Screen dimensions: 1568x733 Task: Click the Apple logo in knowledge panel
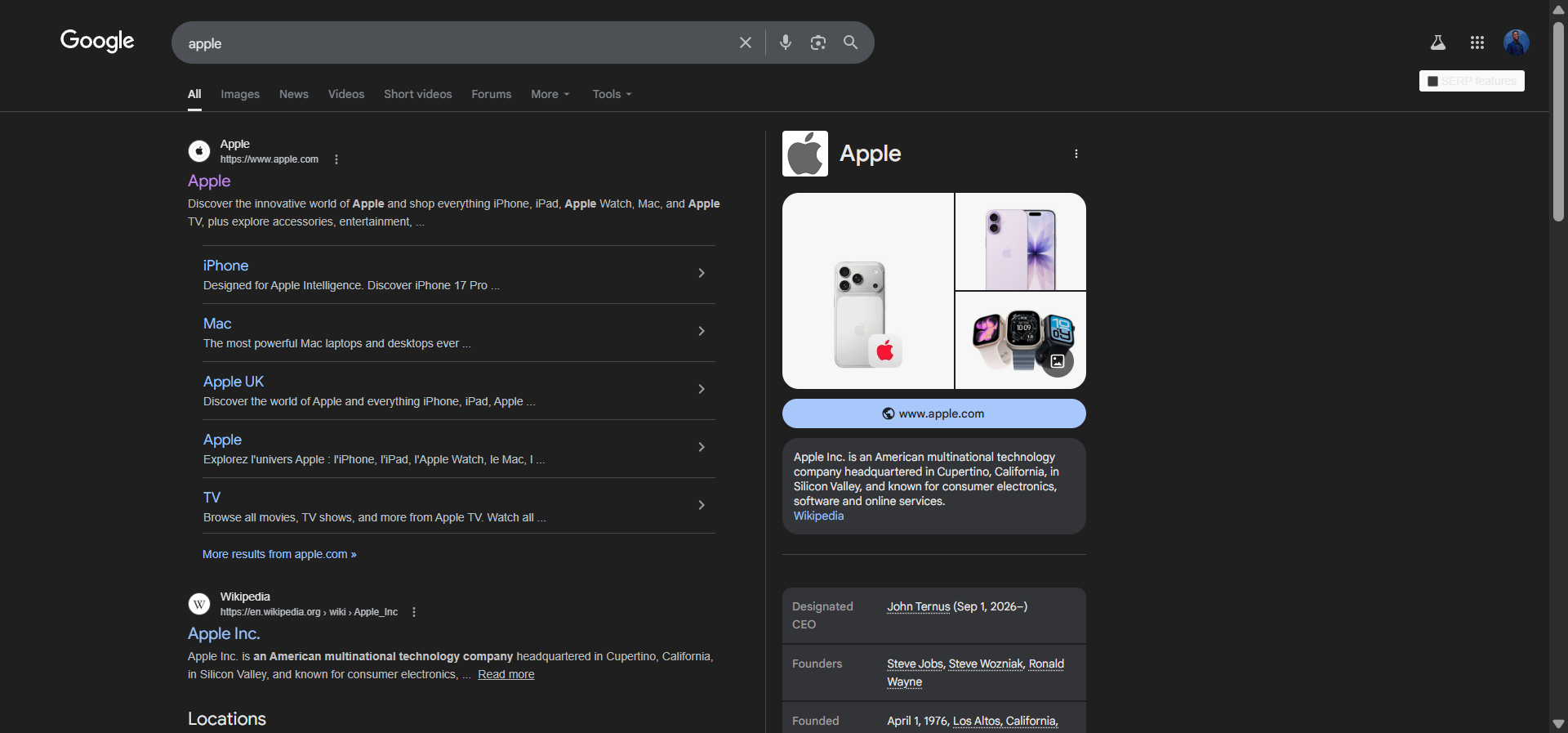(805, 154)
